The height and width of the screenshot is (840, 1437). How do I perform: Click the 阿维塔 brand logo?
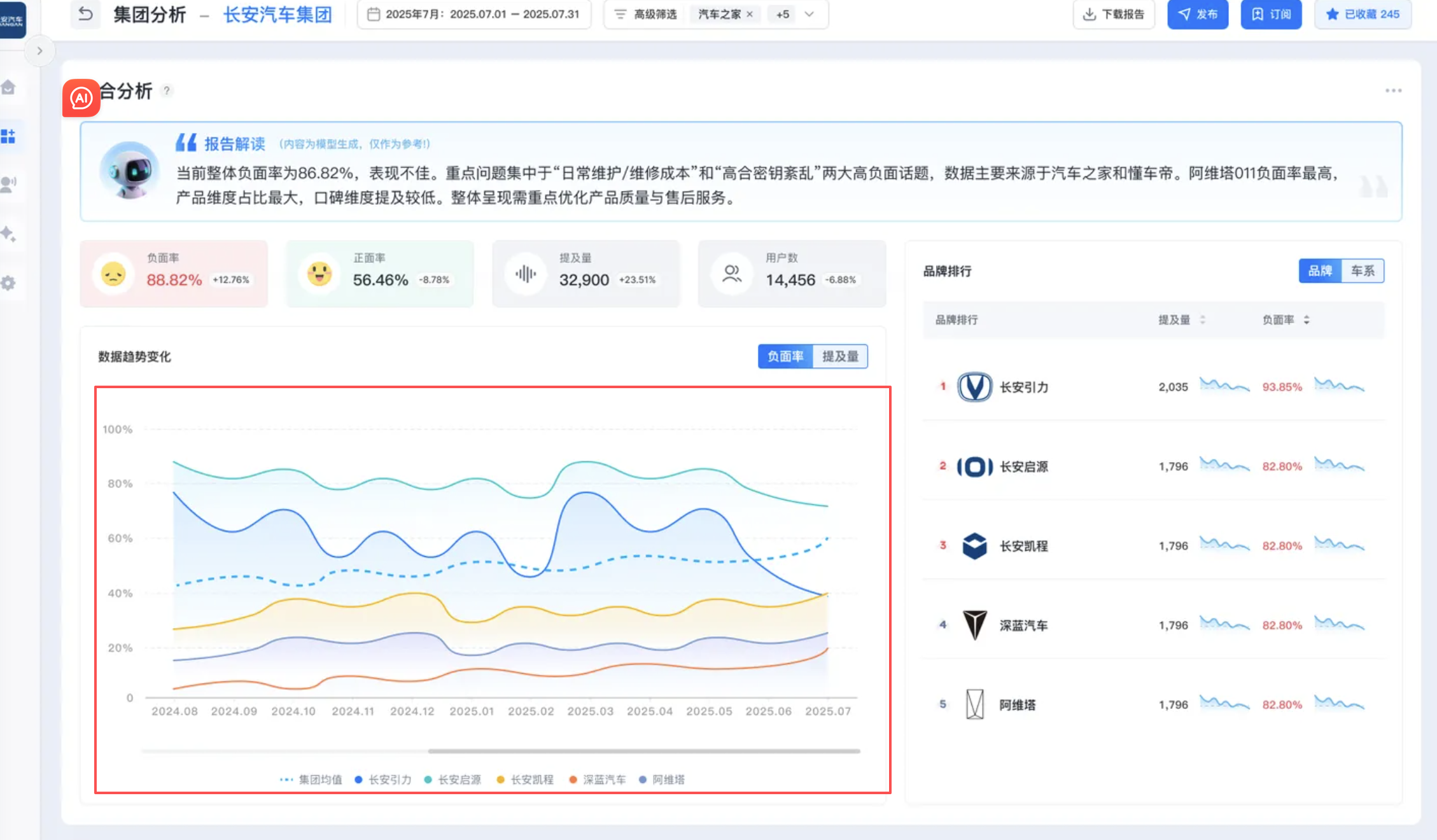click(974, 704)
